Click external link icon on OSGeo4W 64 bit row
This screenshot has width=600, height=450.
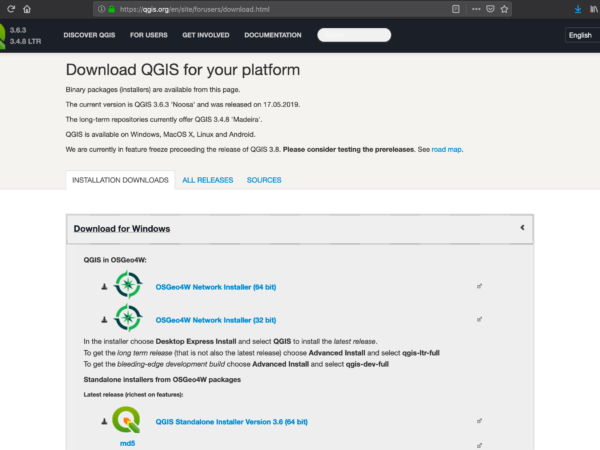[x=479, y=286]
